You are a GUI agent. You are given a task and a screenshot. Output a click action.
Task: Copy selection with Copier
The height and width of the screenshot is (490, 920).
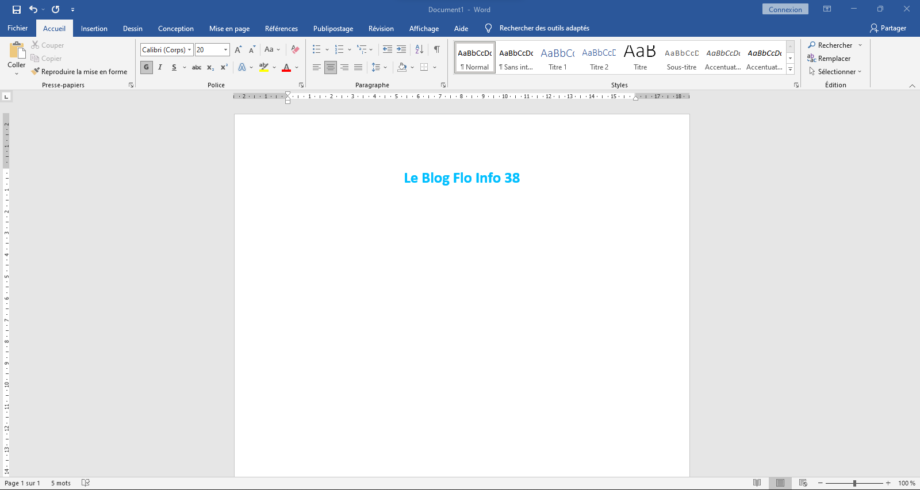tap(46, 59)
